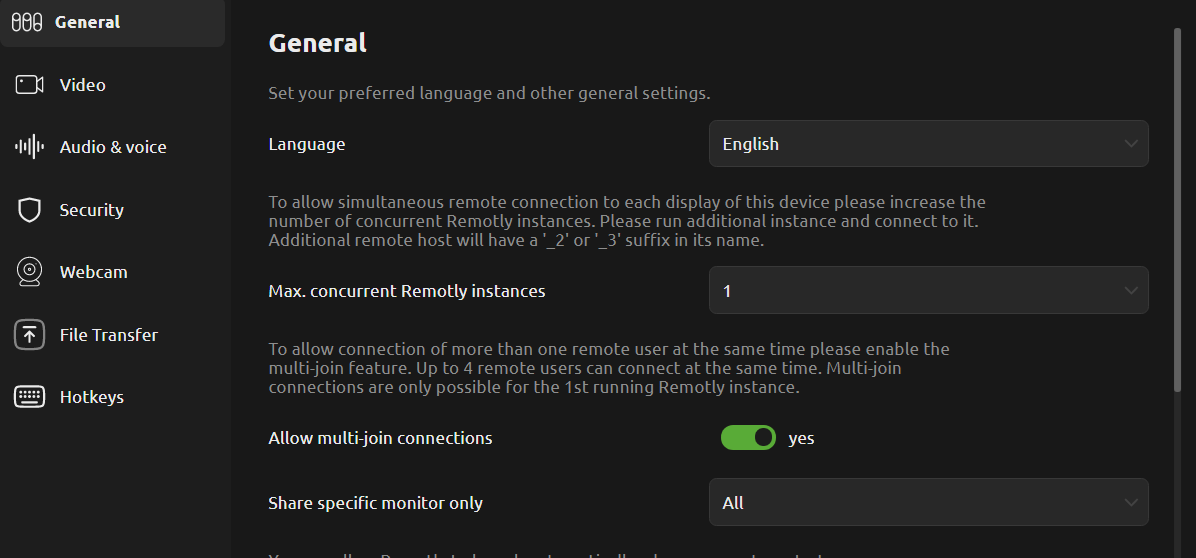Click the Webcam icon

pyautogui.click(x=29, y=272)
